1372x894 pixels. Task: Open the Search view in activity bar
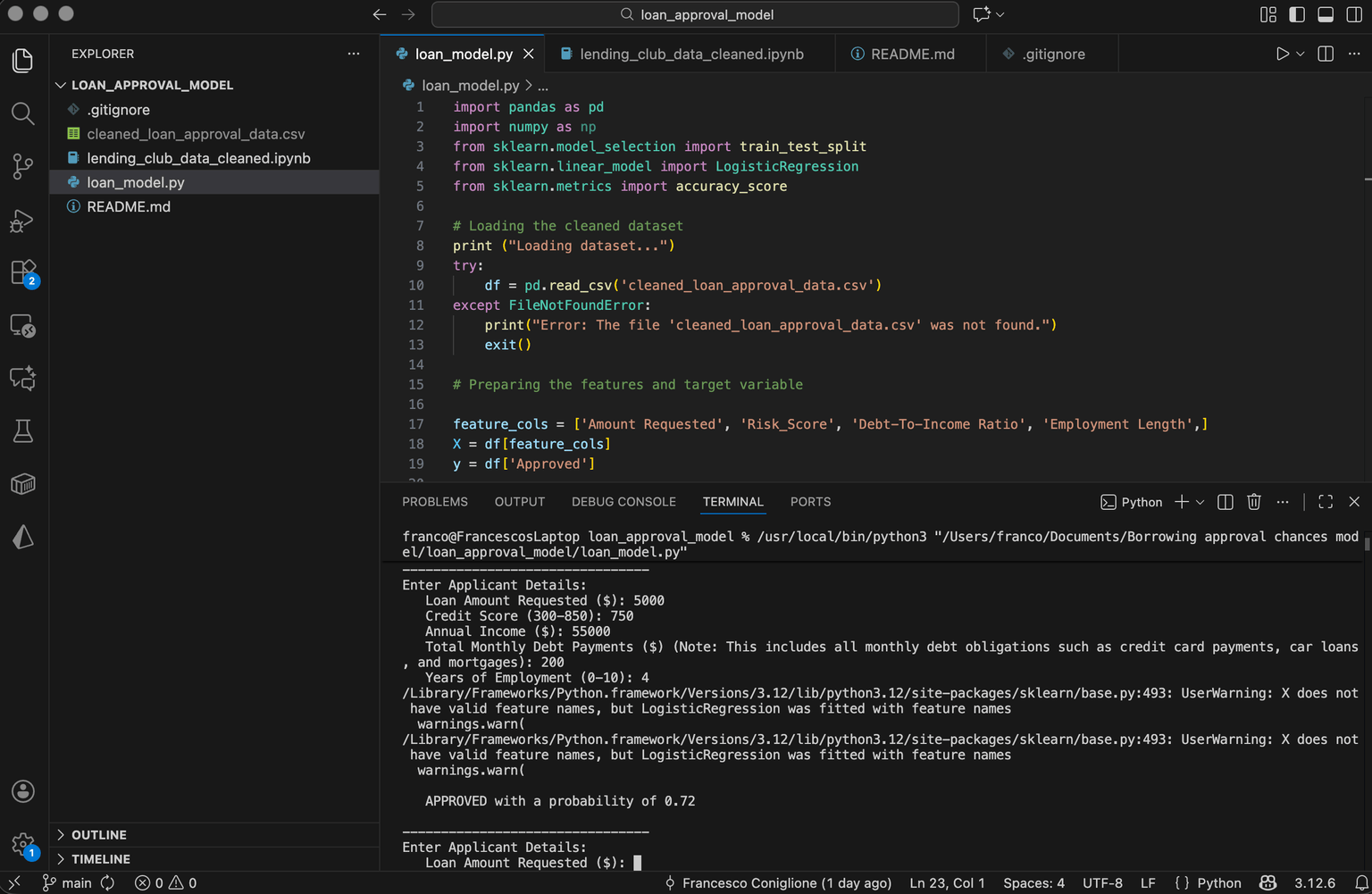[x=22, y=113]
